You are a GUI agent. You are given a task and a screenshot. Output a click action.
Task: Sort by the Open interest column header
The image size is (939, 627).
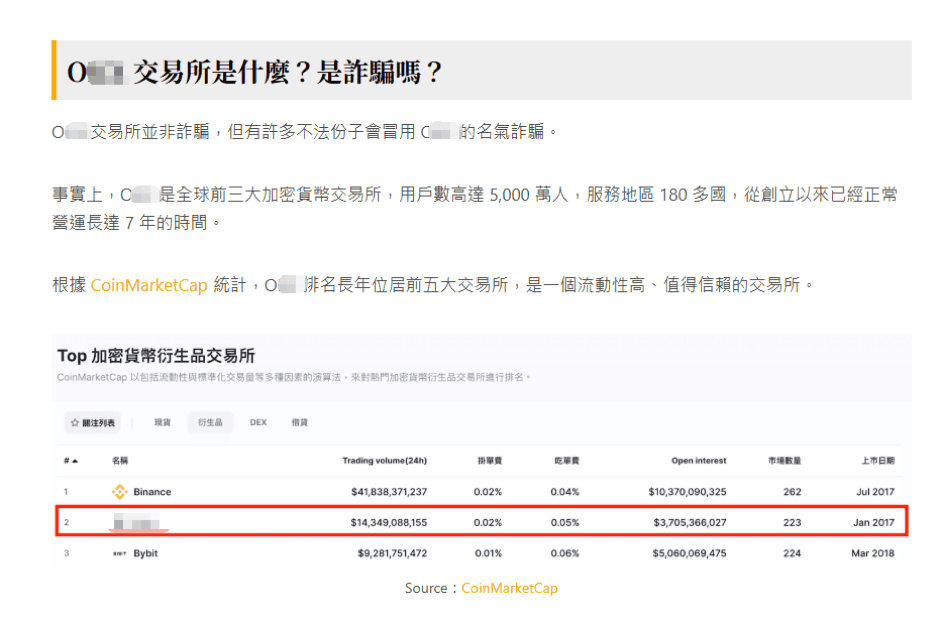[699, 461]
